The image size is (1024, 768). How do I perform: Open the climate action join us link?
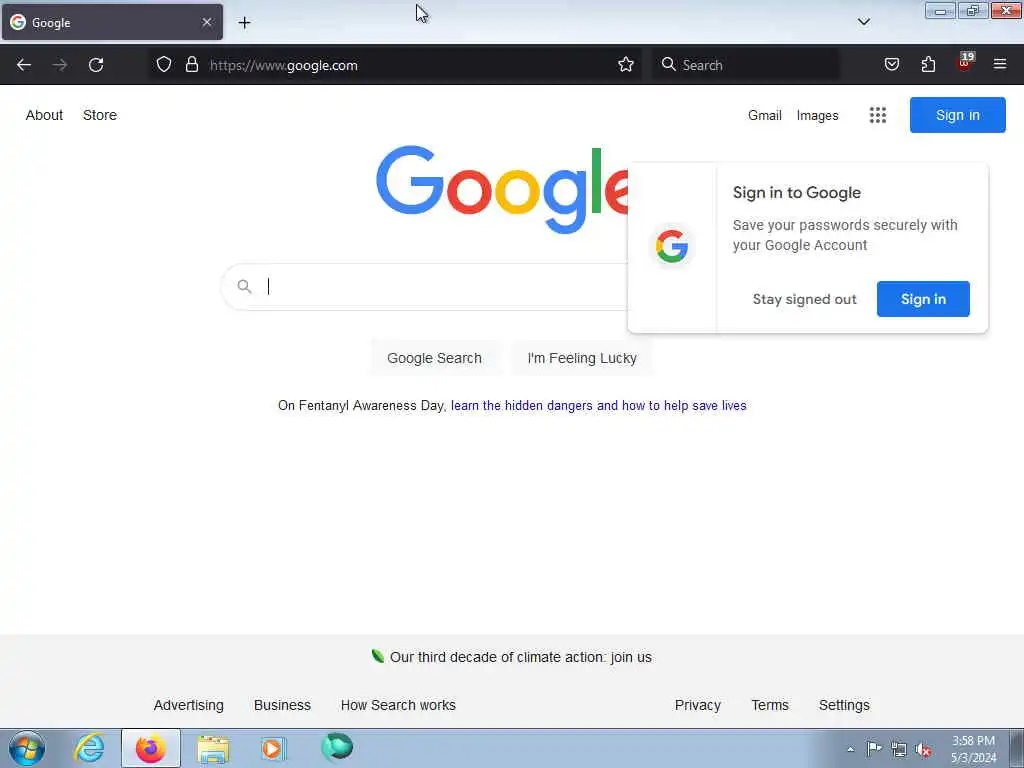point(520,657)
